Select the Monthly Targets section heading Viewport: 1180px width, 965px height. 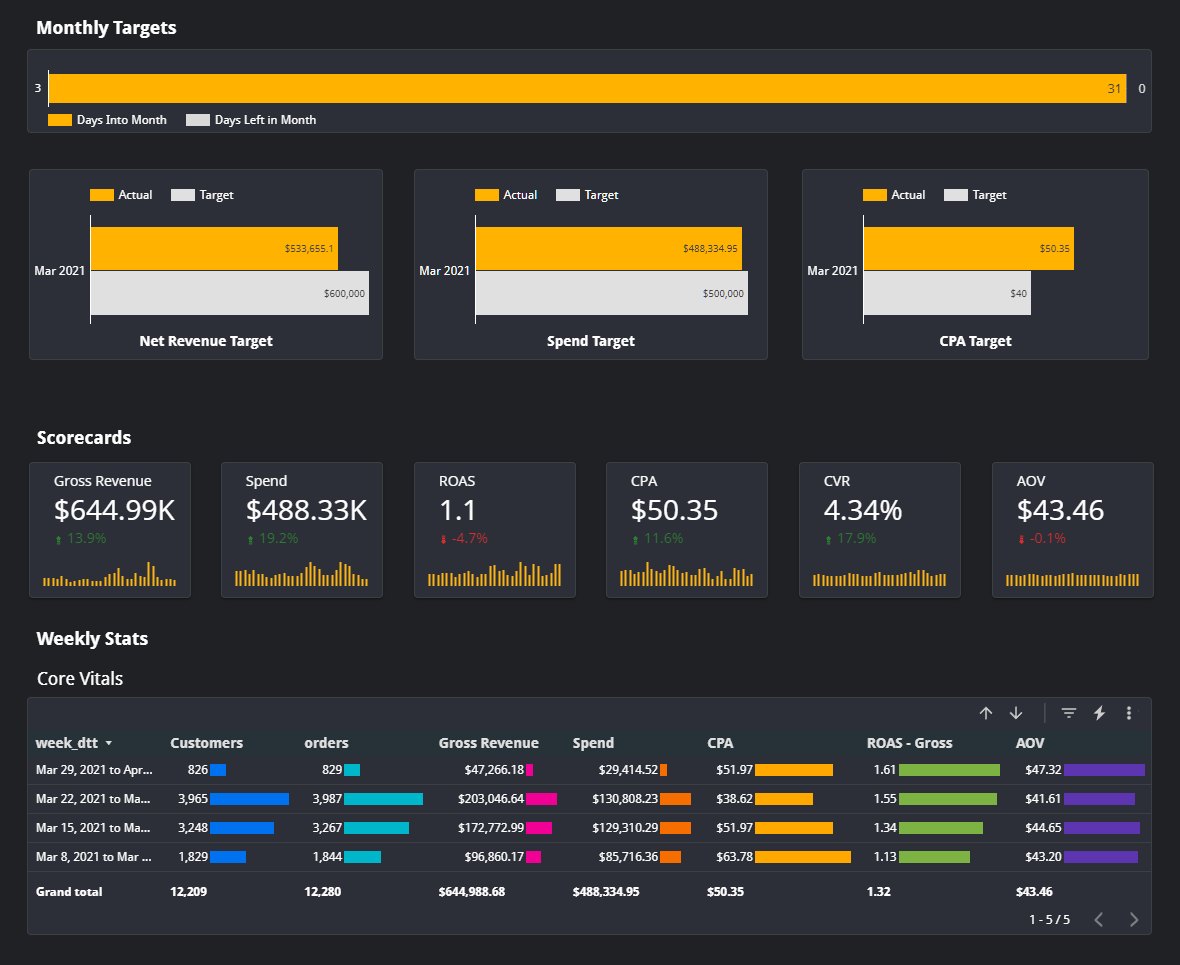106,27
